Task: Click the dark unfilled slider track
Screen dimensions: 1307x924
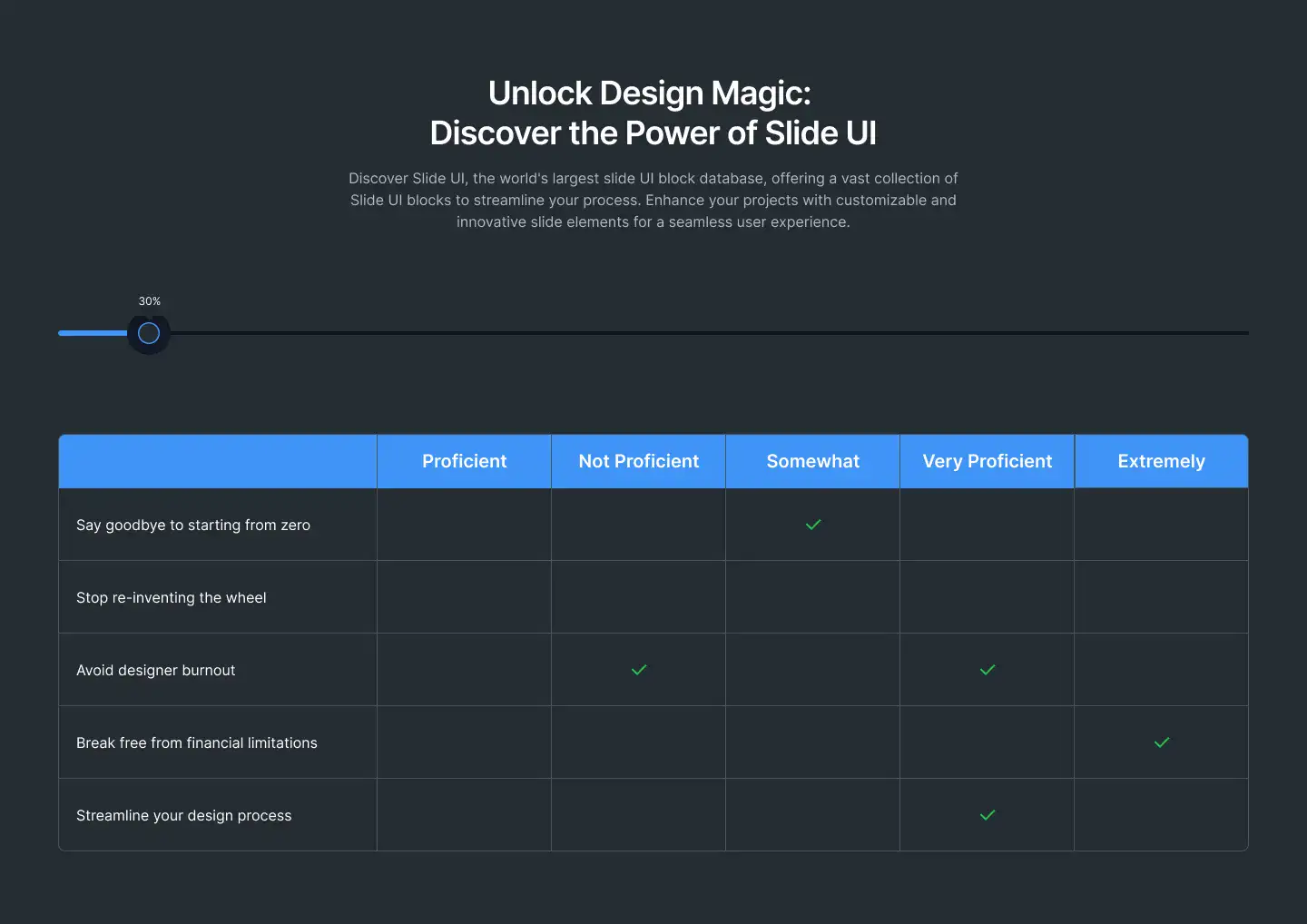Action: click(708, 333)
